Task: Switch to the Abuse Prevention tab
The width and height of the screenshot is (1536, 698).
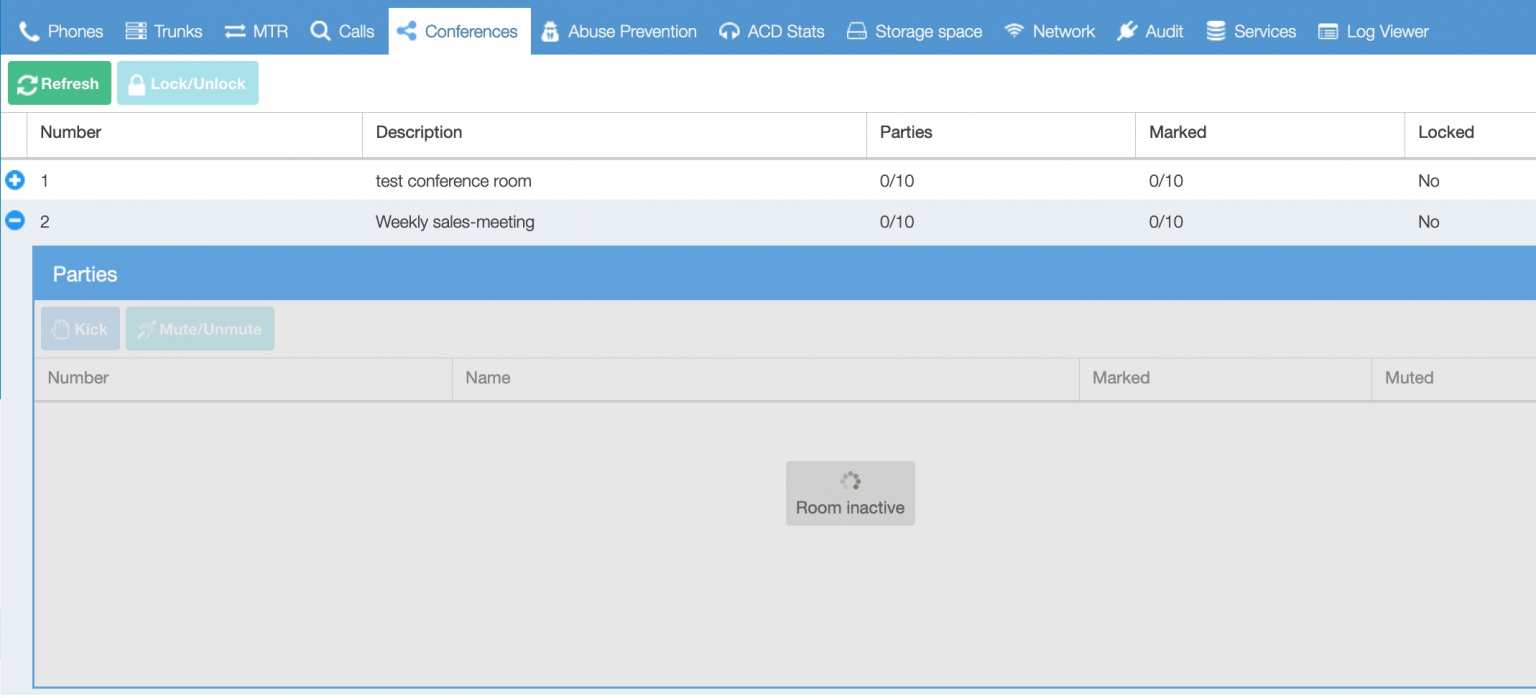Action: (619, 30)
